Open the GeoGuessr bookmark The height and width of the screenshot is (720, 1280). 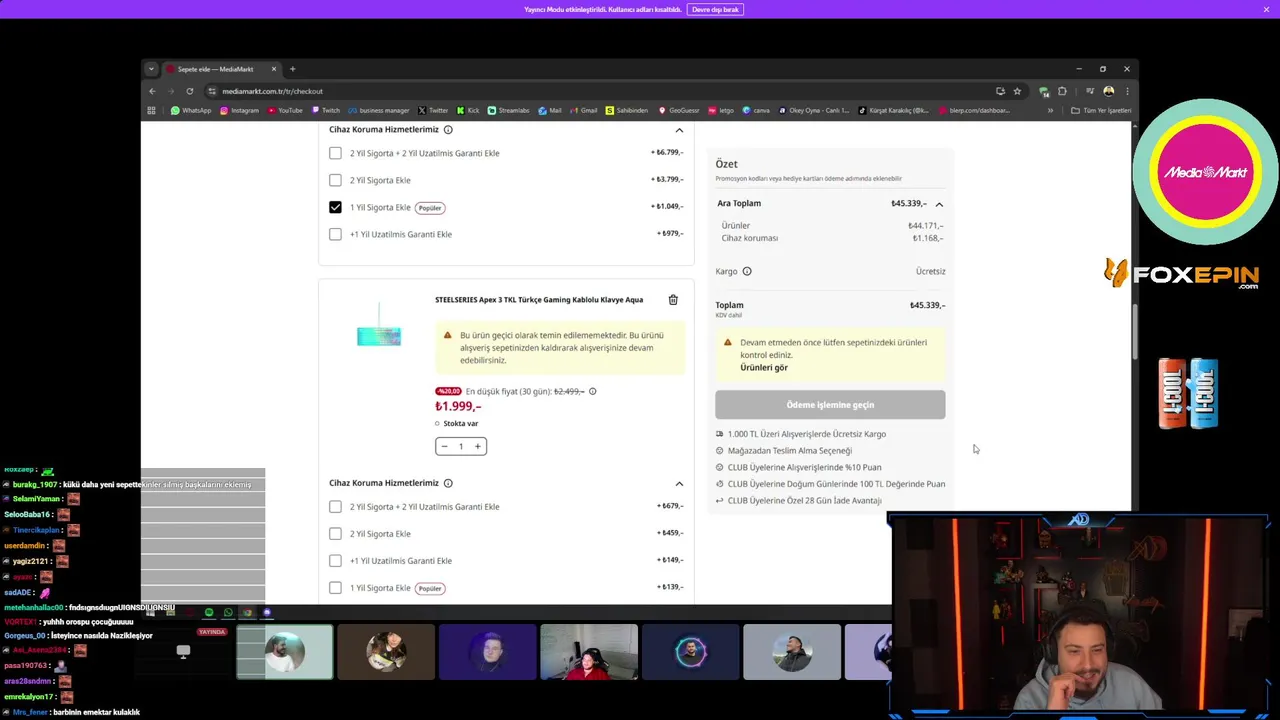(x=679, y=111)
